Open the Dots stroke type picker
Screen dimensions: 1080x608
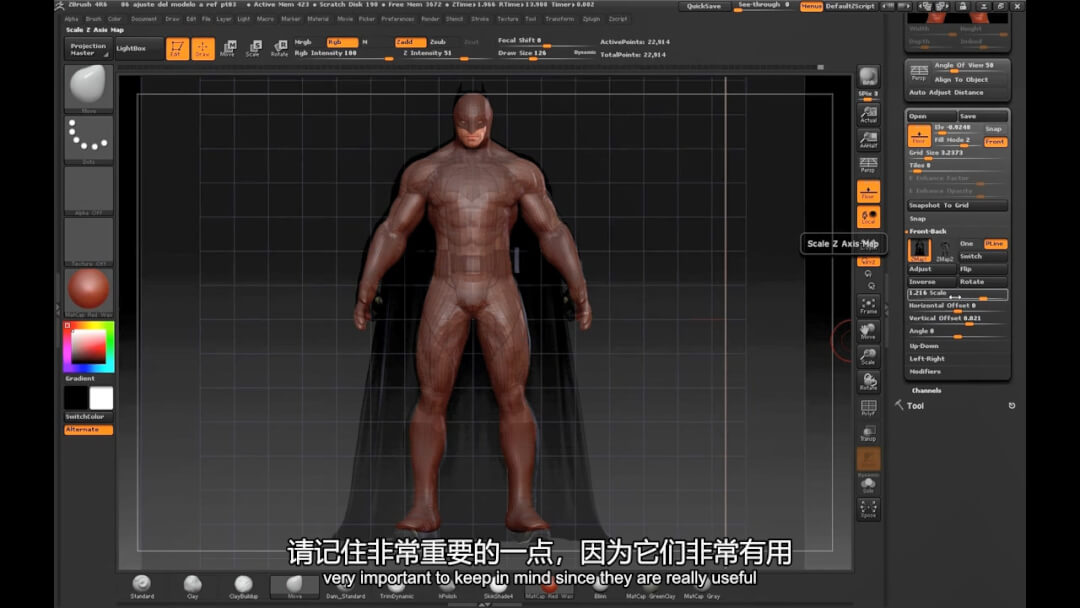(89, 140)
